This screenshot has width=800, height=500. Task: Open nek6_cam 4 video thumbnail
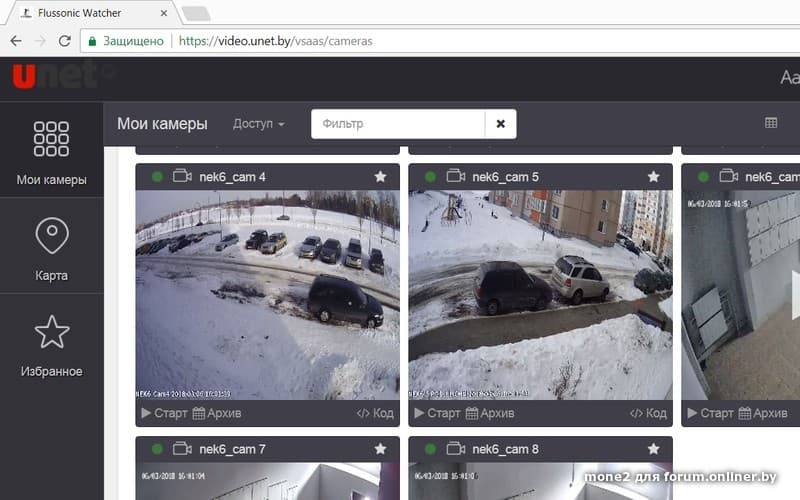pos(267,295)
